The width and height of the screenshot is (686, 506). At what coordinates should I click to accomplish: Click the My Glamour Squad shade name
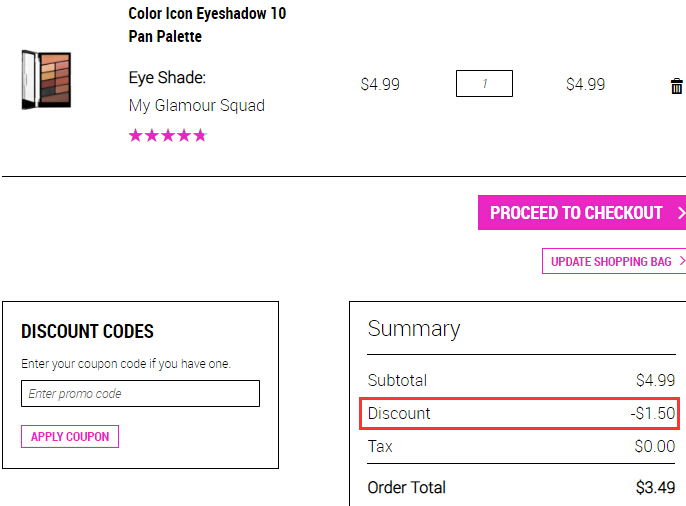click(x=196, y=106)
